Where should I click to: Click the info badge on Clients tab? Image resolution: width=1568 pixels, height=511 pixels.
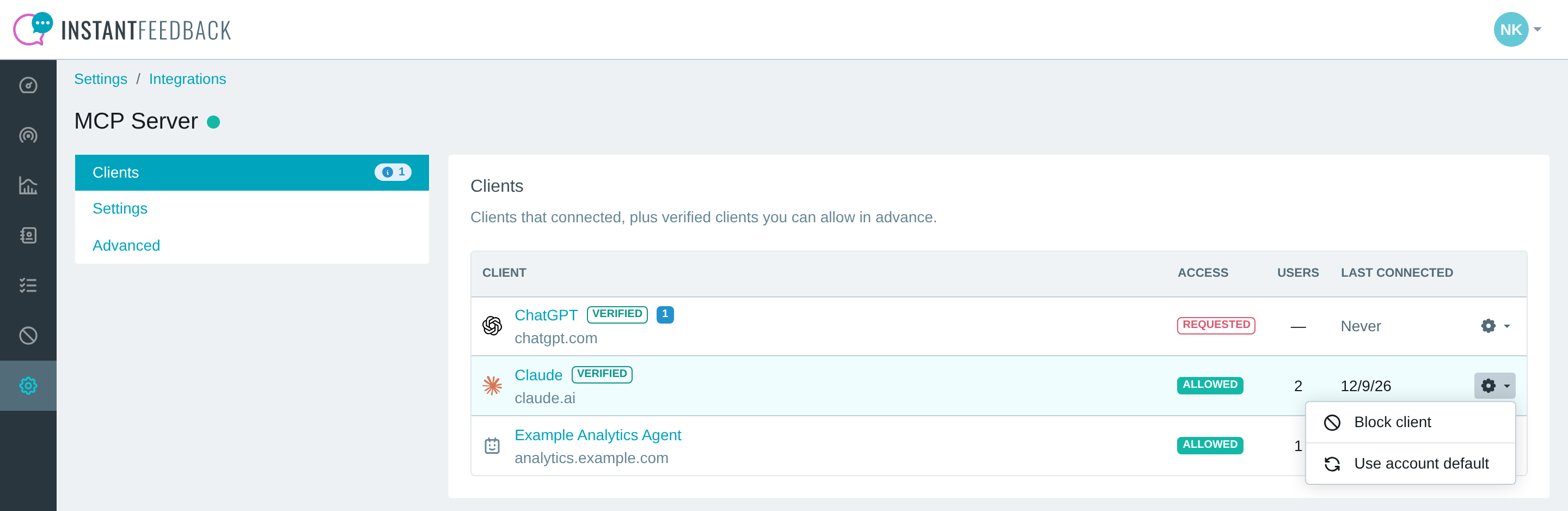coord(393,172)
